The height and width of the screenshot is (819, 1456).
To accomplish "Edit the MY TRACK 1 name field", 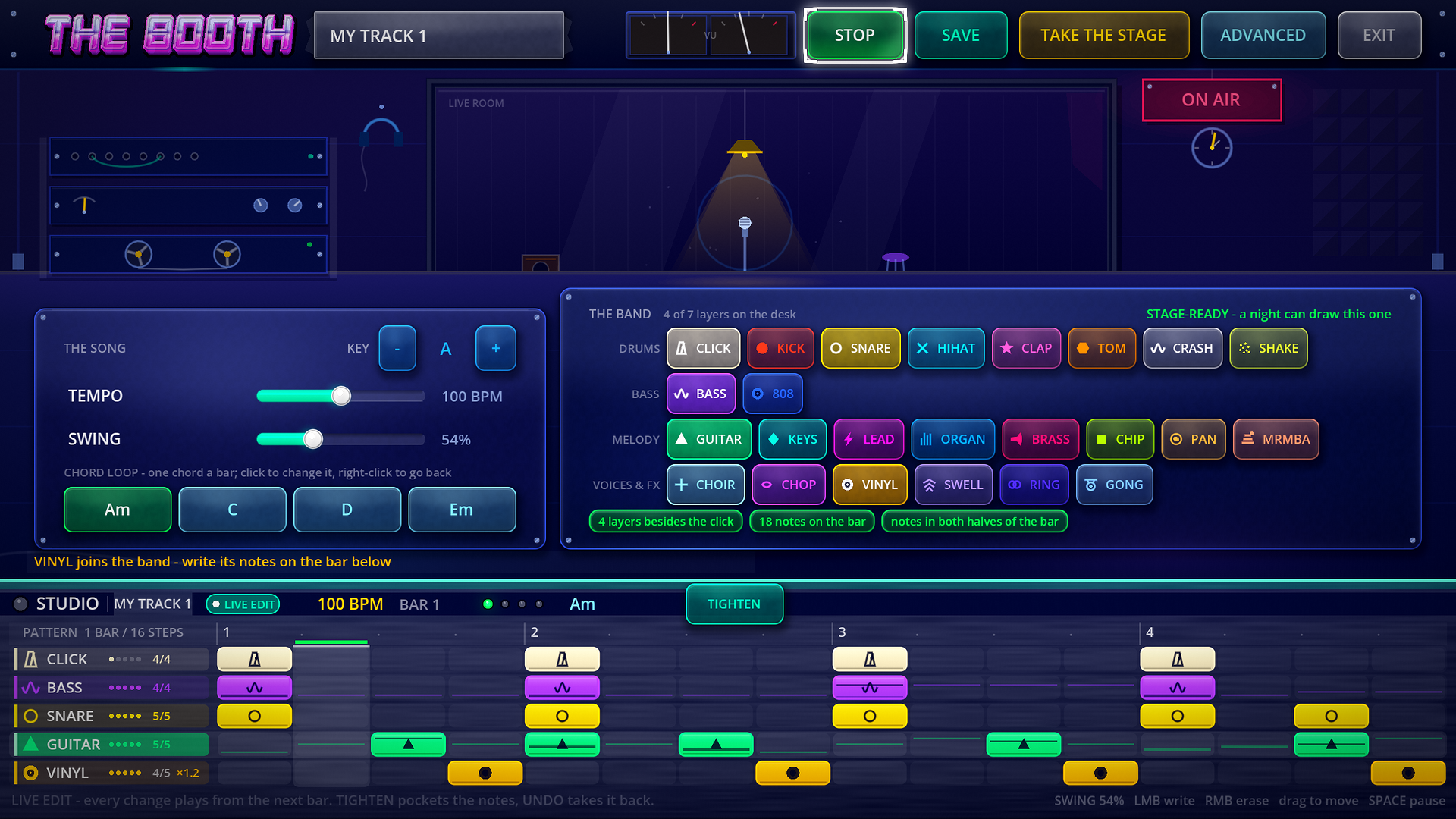I will 439,36.
